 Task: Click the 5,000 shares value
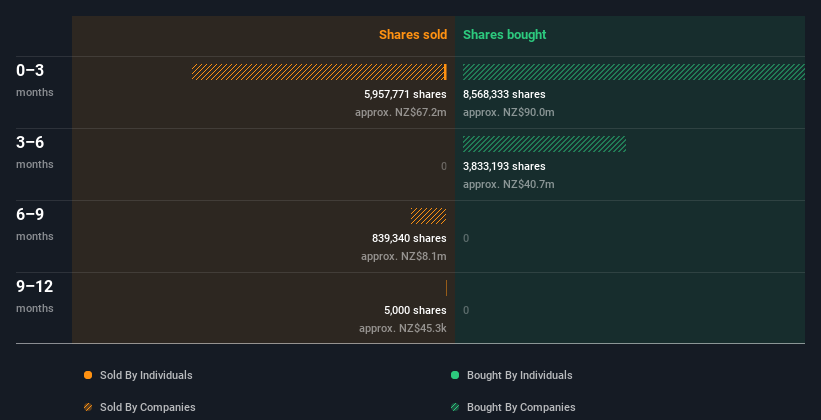pyautogui.click(x=415, y=310)
